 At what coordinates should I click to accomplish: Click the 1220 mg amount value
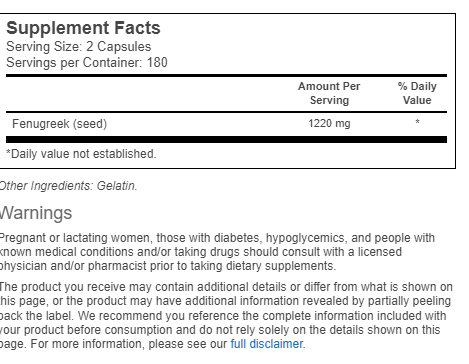click(x=329, y=123)
